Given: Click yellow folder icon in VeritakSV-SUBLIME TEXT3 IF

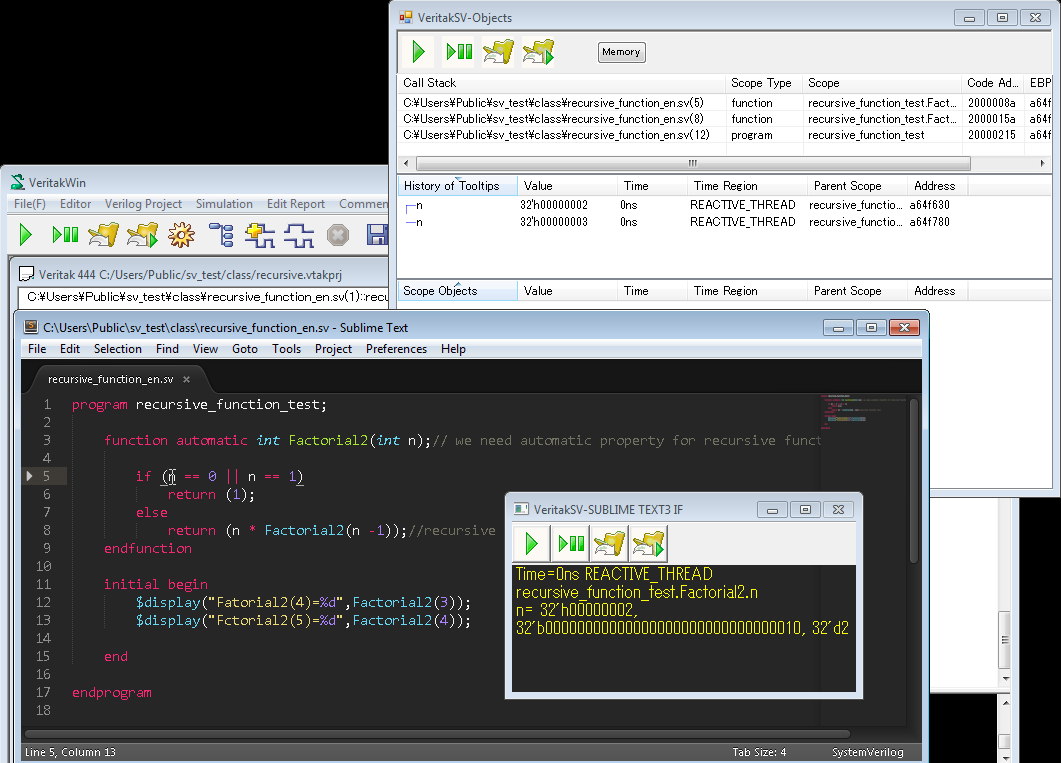Looking at the screenshot, I should coord(609,543).
